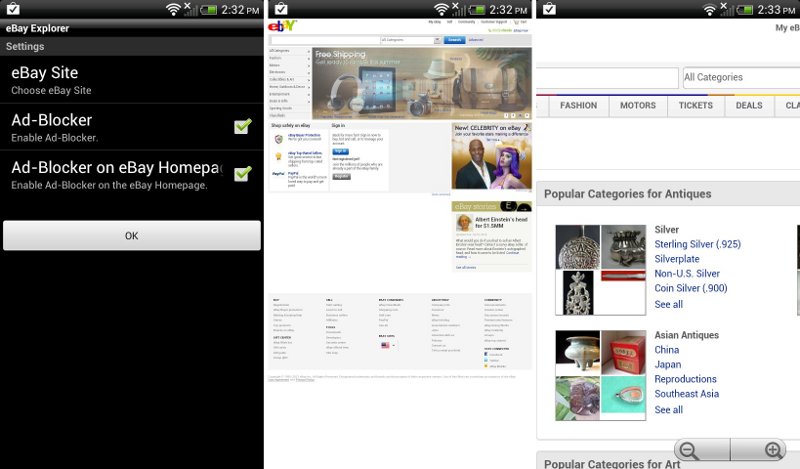Uncheck Ad-Blocker on eBay Homepage

[x=242, y=174]
